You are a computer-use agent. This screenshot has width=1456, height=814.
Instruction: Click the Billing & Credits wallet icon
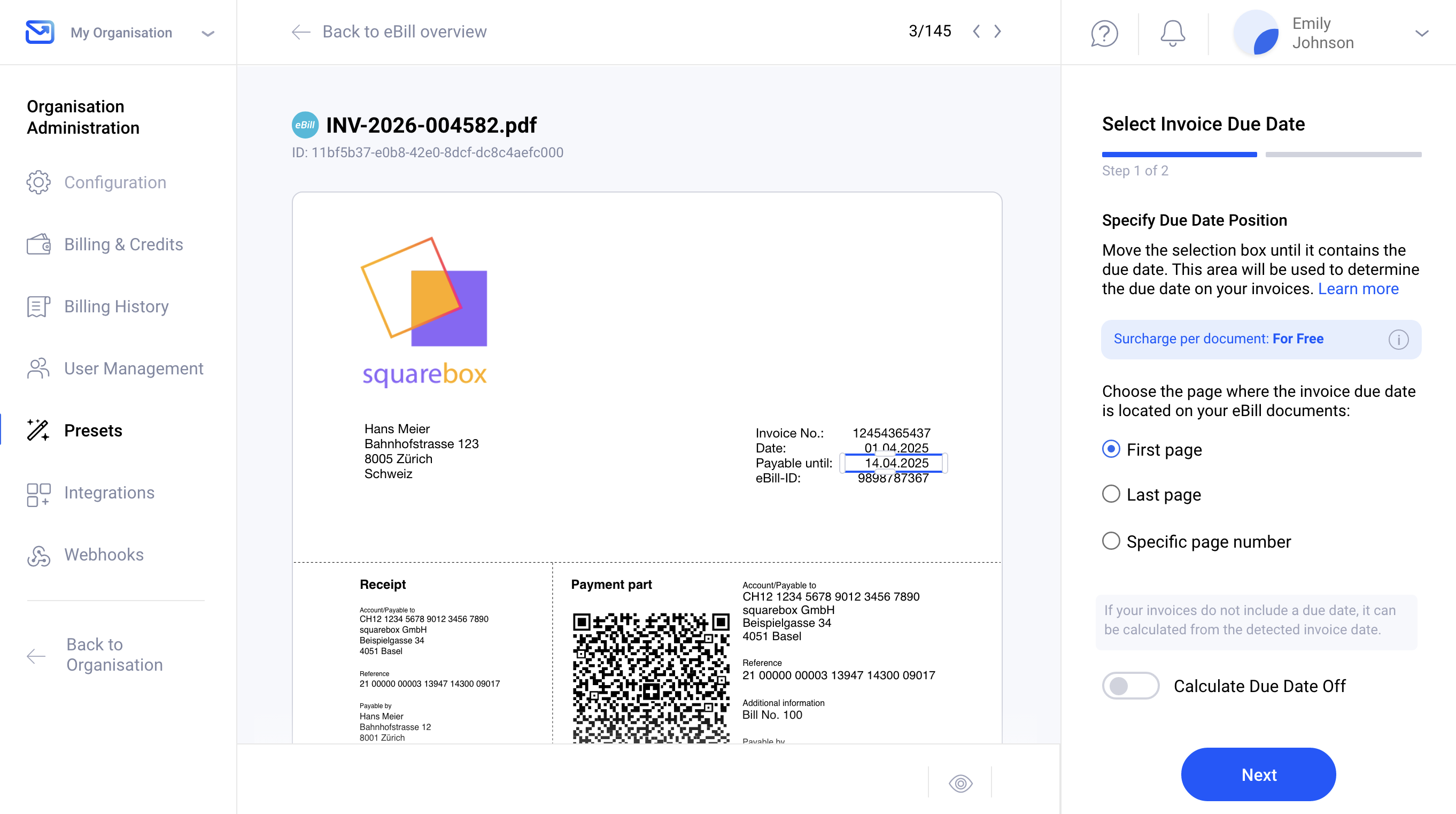tap(38, 244)
